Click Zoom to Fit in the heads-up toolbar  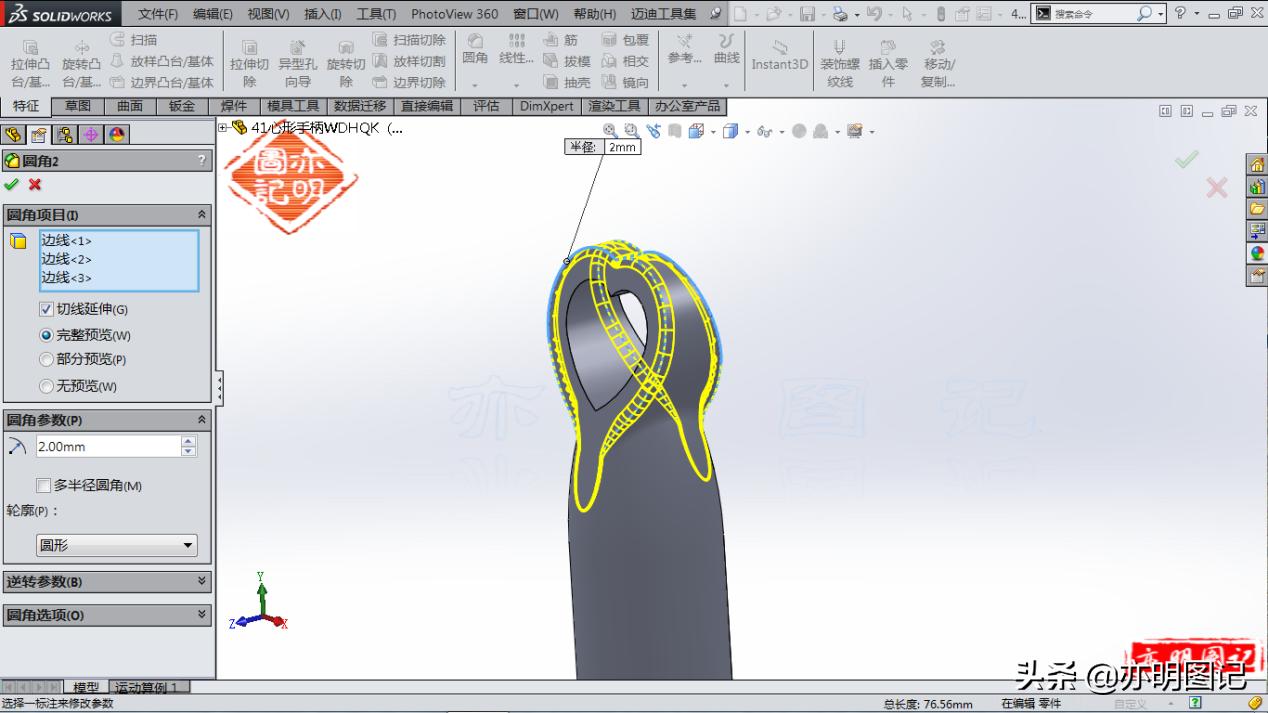click(611, 130)
